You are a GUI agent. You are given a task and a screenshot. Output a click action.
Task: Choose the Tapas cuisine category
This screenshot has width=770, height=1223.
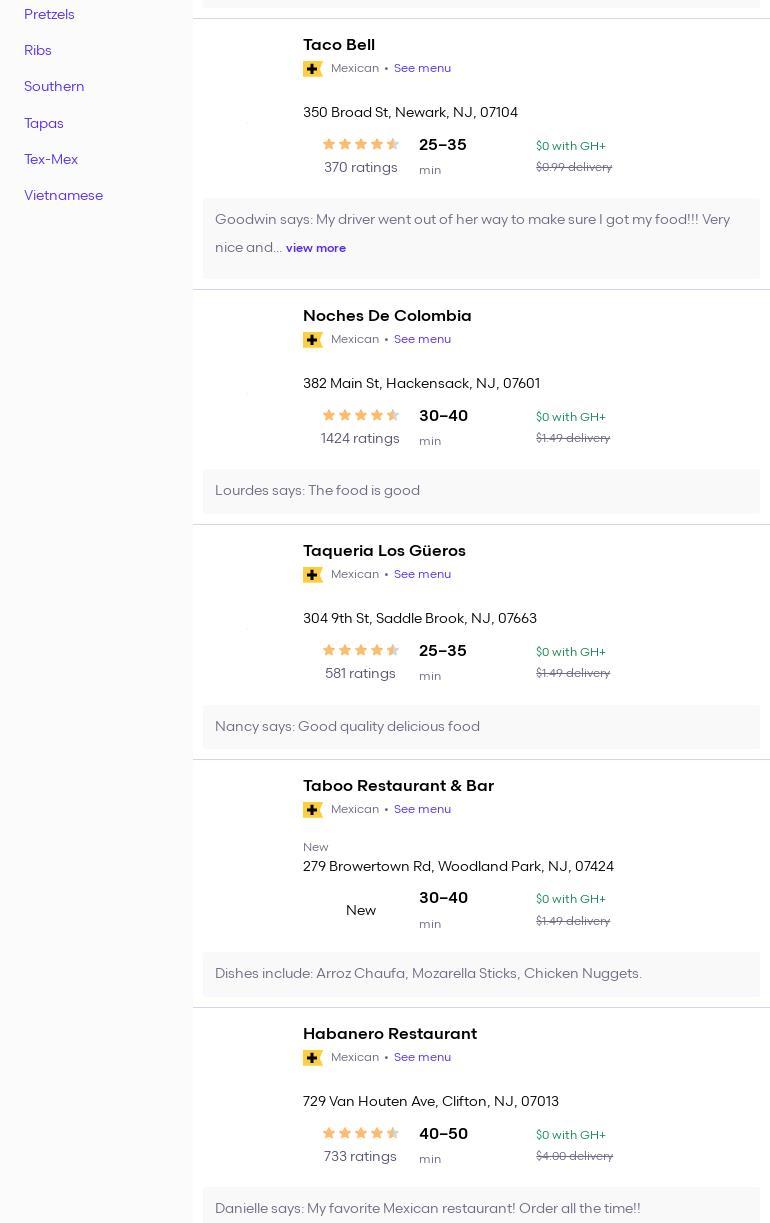point(44,124)
